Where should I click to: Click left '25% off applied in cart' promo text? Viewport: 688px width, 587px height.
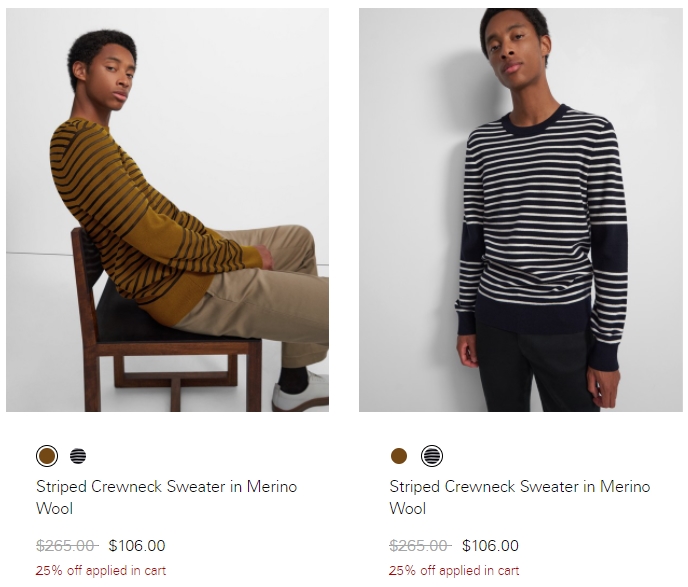coord(101,570)
